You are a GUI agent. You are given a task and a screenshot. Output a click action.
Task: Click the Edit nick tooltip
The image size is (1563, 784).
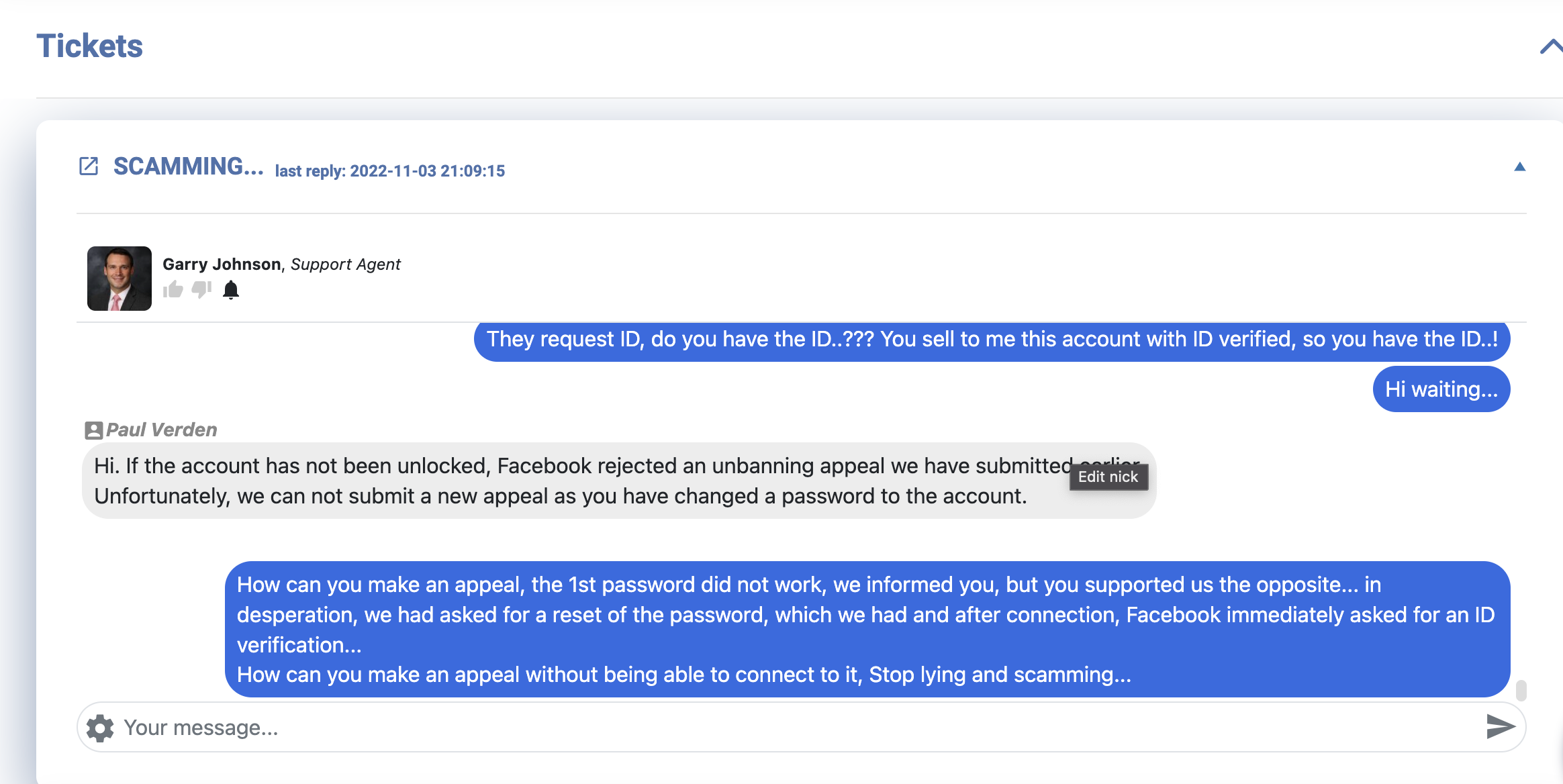[x=1108, y=477]
